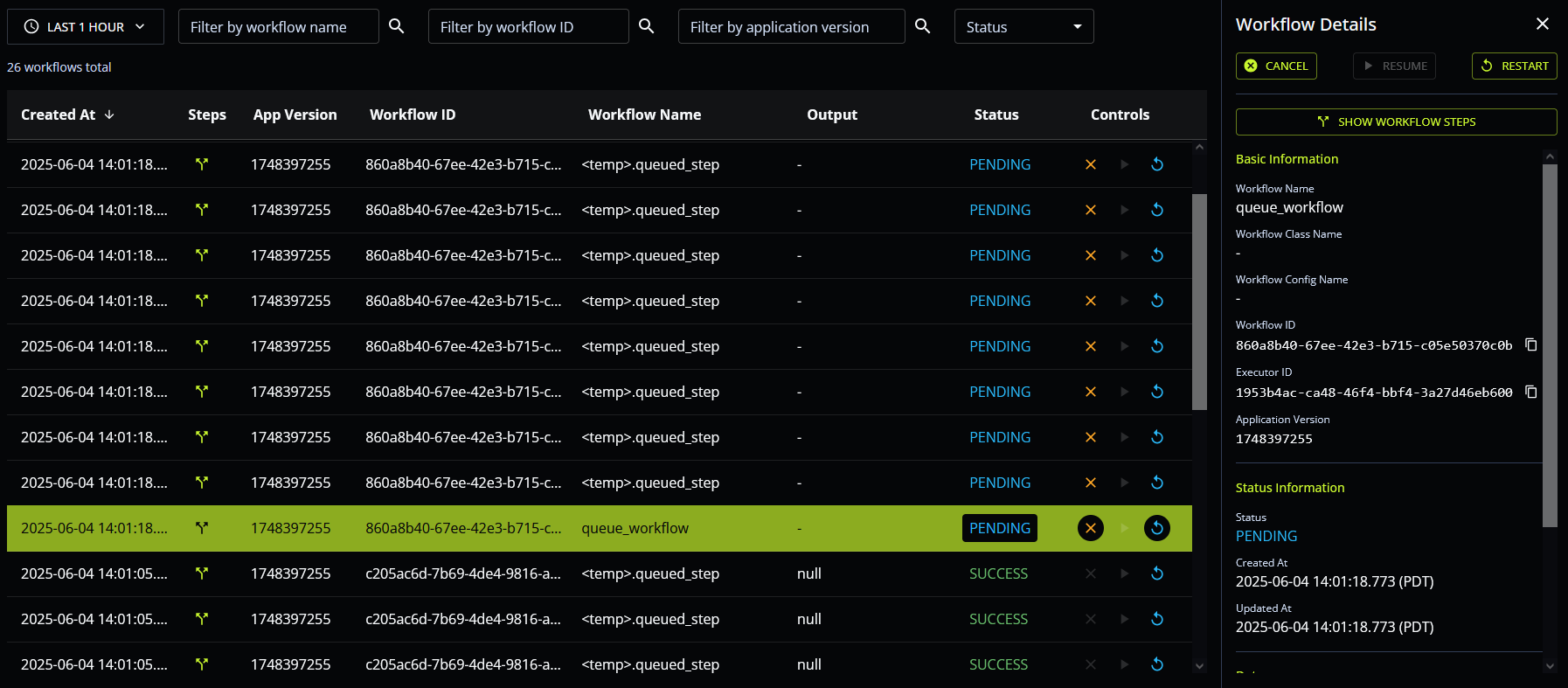Click the '26 workflows total' text

[x=59, y=67]
